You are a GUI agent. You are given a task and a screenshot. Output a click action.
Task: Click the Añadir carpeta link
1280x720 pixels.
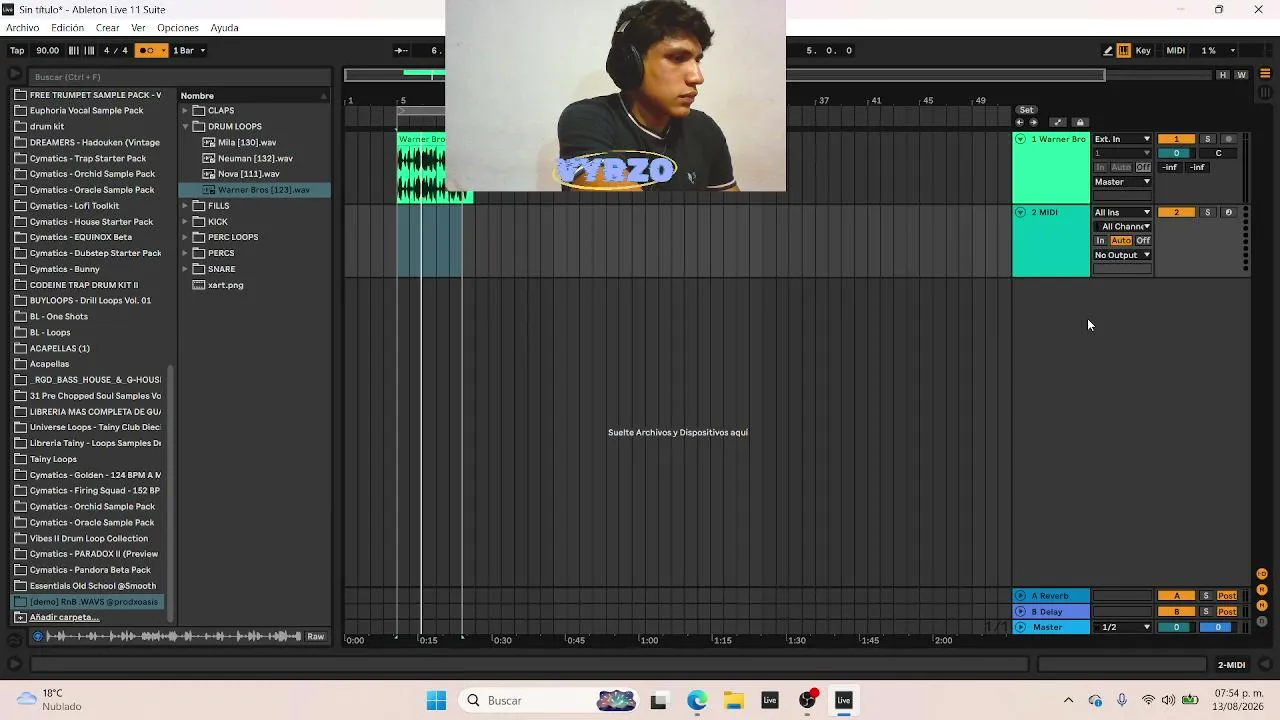point(64,618)
